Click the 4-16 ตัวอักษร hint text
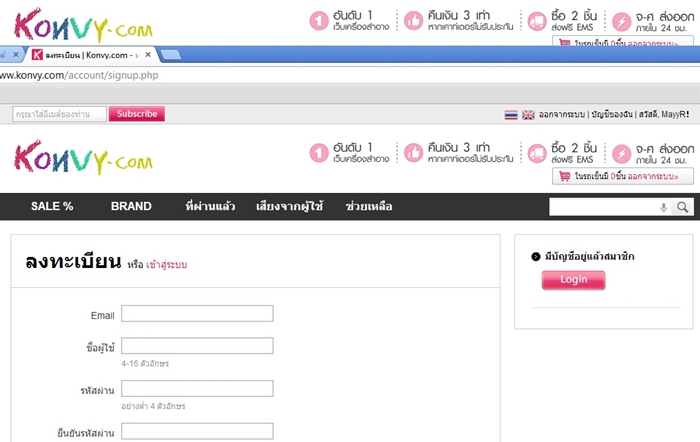Image resolution: width=700 pixels, height=442 pixels. coord(145,364)
